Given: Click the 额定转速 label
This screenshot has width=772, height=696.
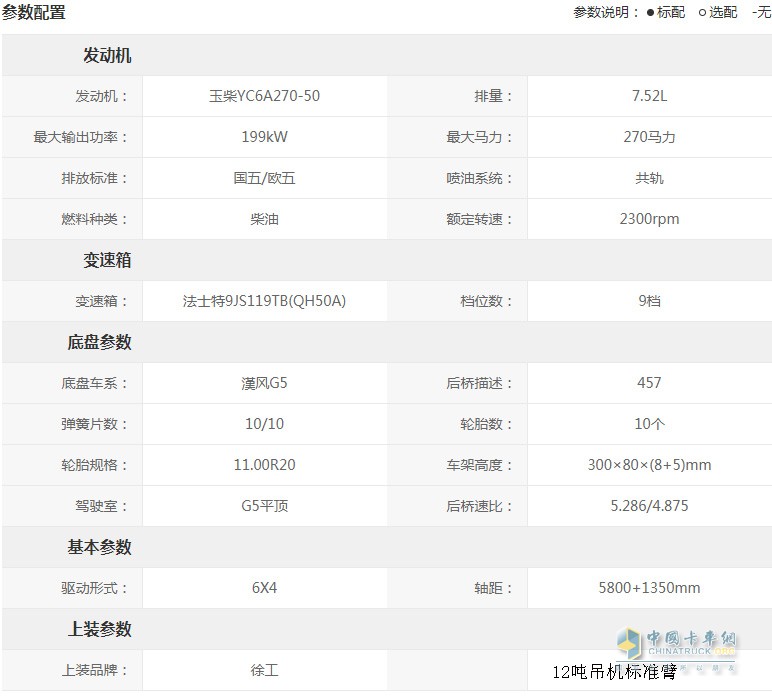Looking at the screenshot, I should click(x=479, y=219).
